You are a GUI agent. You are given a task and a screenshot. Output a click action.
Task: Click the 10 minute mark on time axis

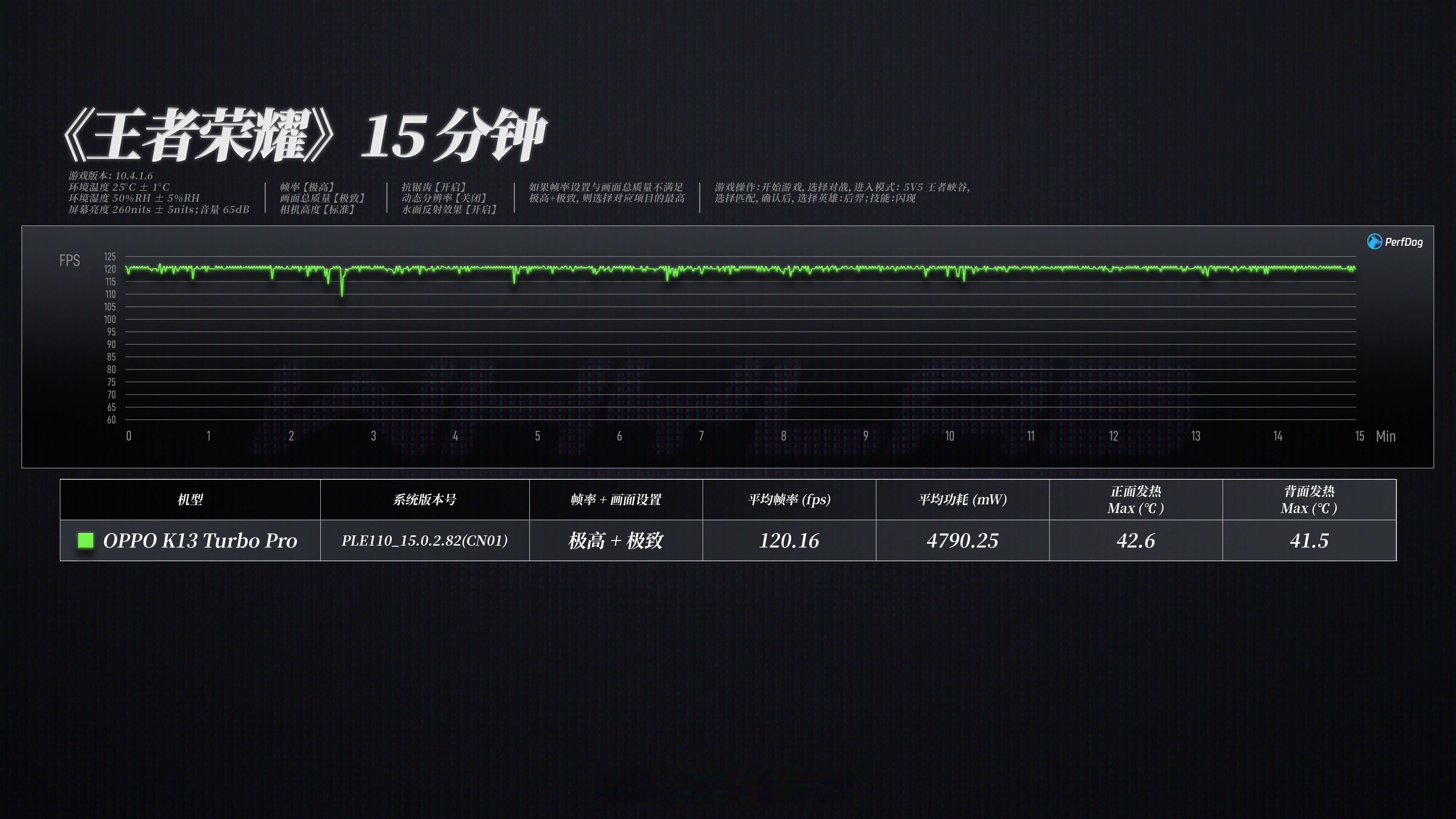pos(949,436)
